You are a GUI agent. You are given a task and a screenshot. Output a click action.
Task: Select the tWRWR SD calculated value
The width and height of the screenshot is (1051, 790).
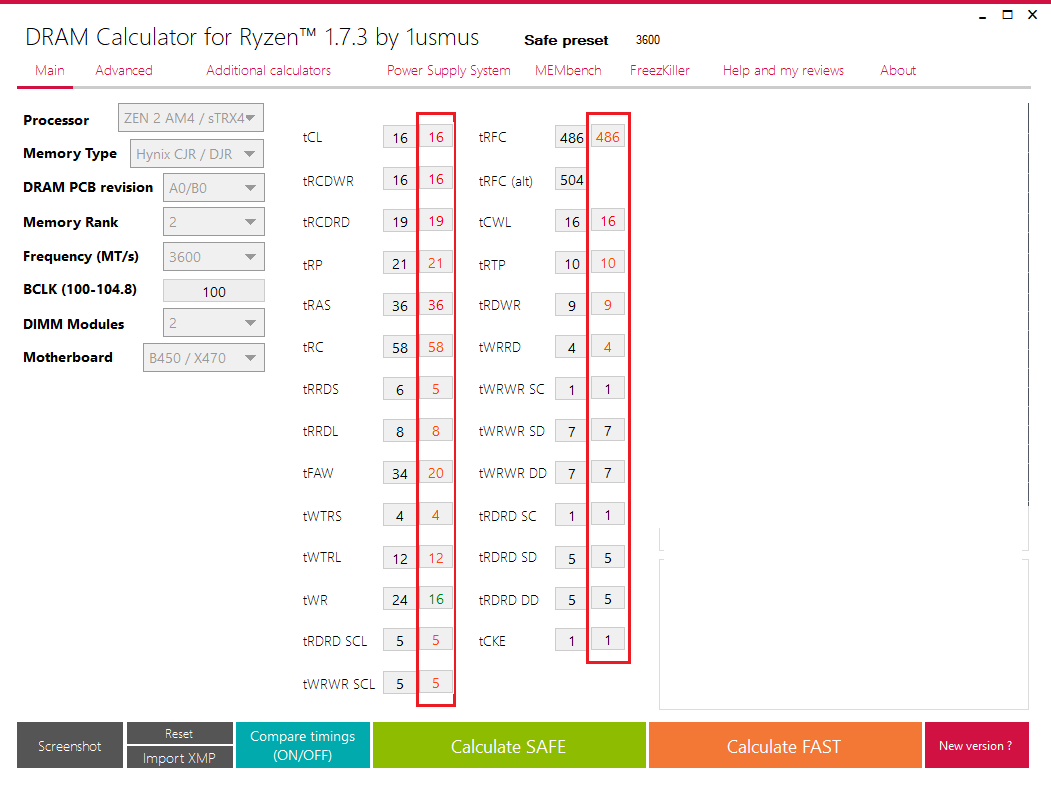point(572,432)
